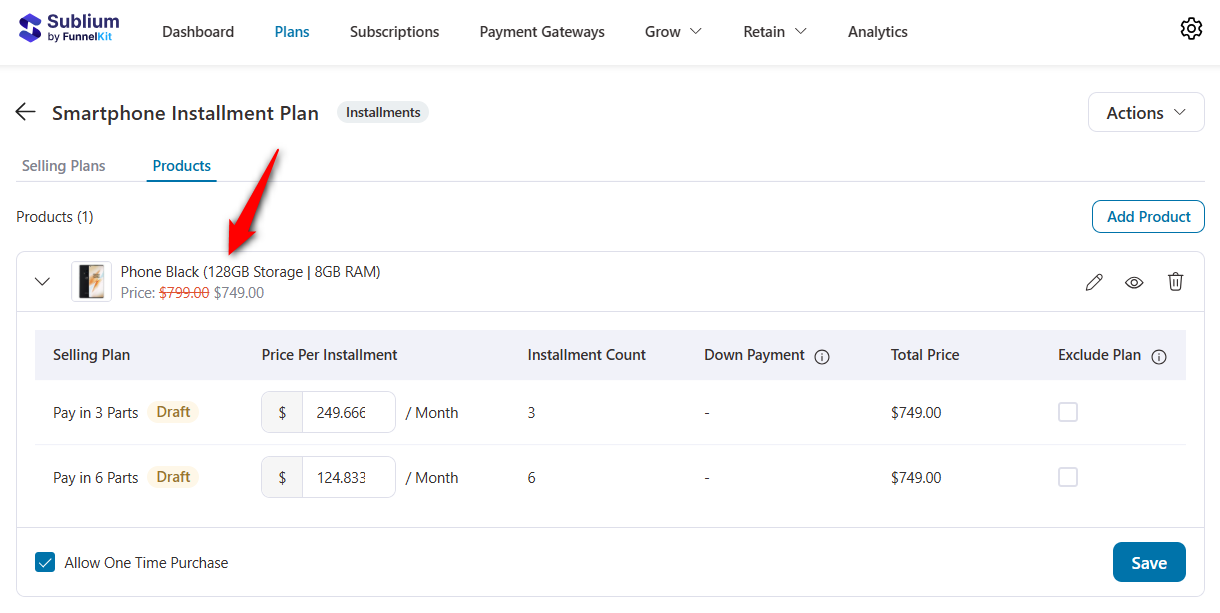Save the installment plan settings
This screenshot has height=613, width=1220.
(x=1149, y=562)
